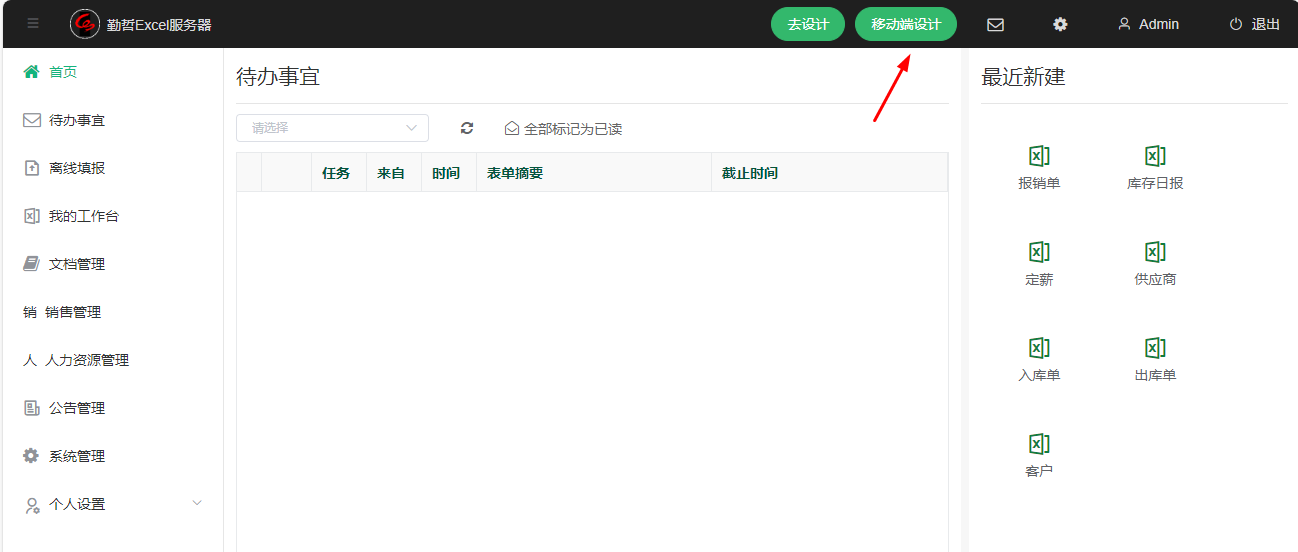Go to 待办事宜 in the sidebar

(77, 120)
